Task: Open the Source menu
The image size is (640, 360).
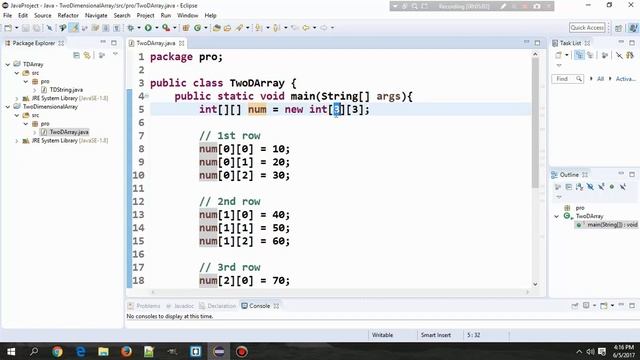Action: pos(43,16)
